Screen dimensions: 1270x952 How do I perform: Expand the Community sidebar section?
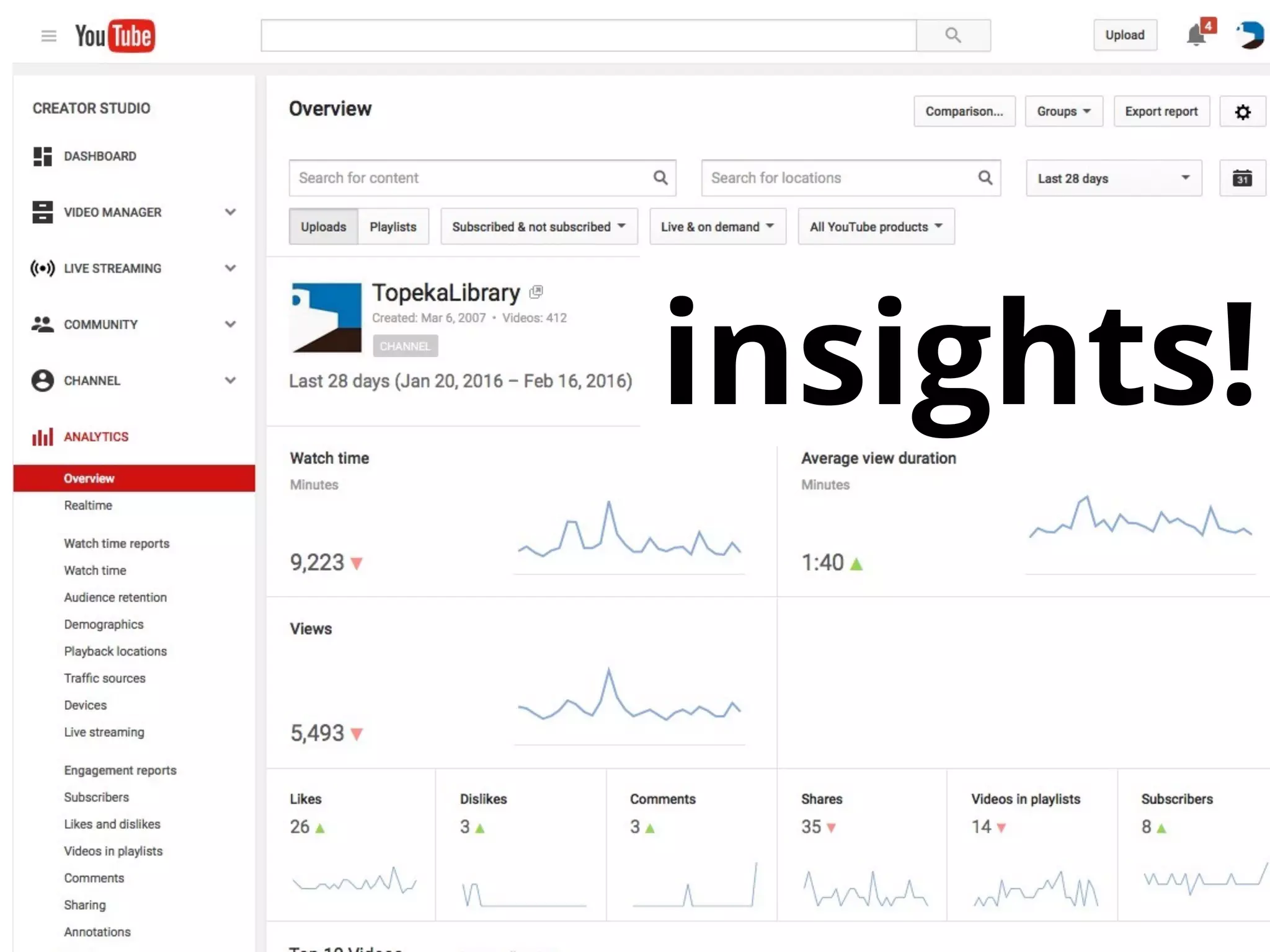pyautogui.click(x=230, y=325)
